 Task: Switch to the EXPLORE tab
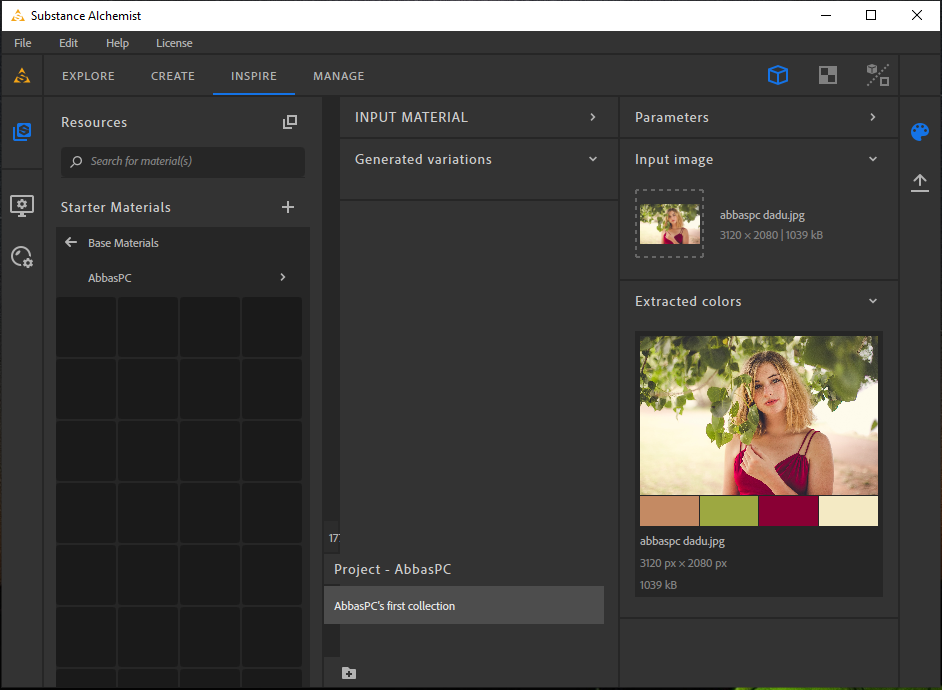[x=88, y=76]
